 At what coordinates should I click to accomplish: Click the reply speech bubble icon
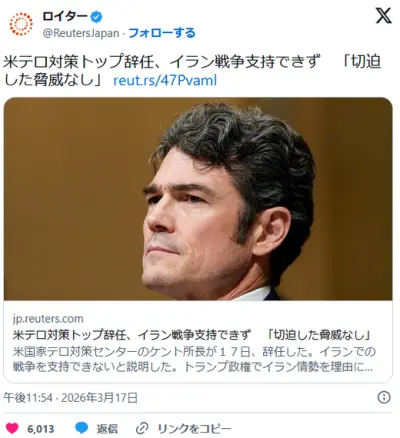[82, 428]
